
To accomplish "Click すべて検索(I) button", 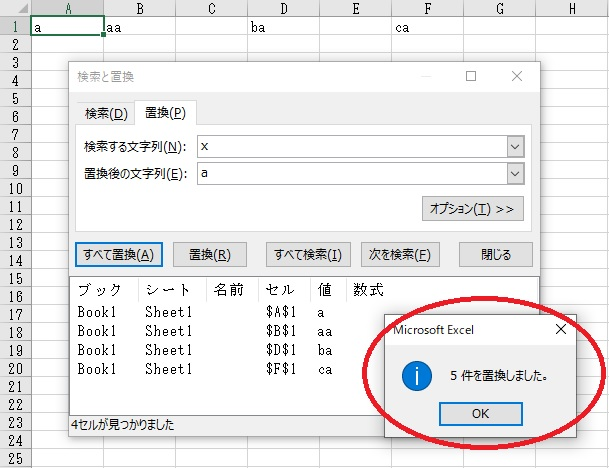I will (308, 255).
